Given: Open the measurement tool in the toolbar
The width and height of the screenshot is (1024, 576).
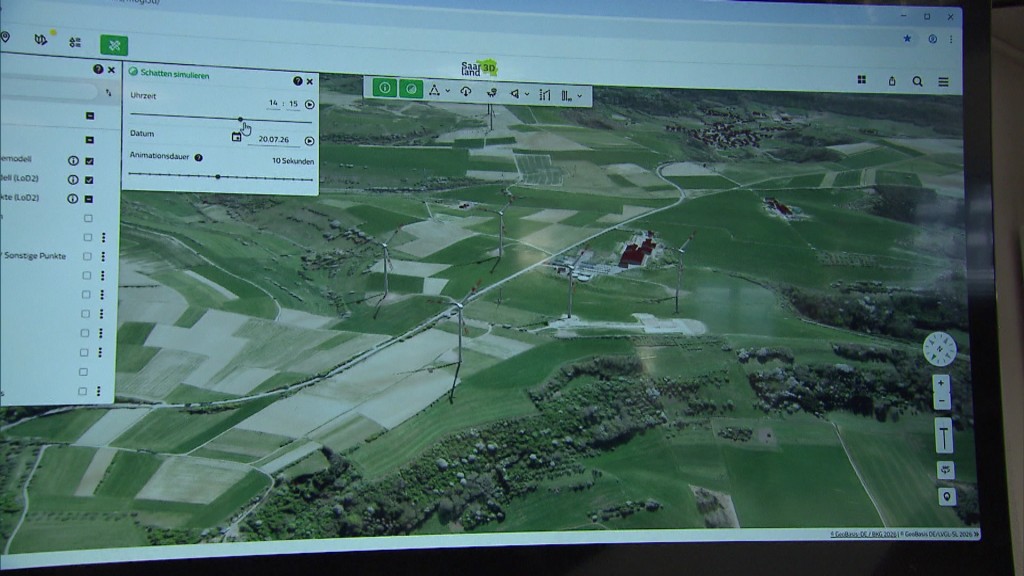Looking at the screenshot, I should tap(436, 92).
